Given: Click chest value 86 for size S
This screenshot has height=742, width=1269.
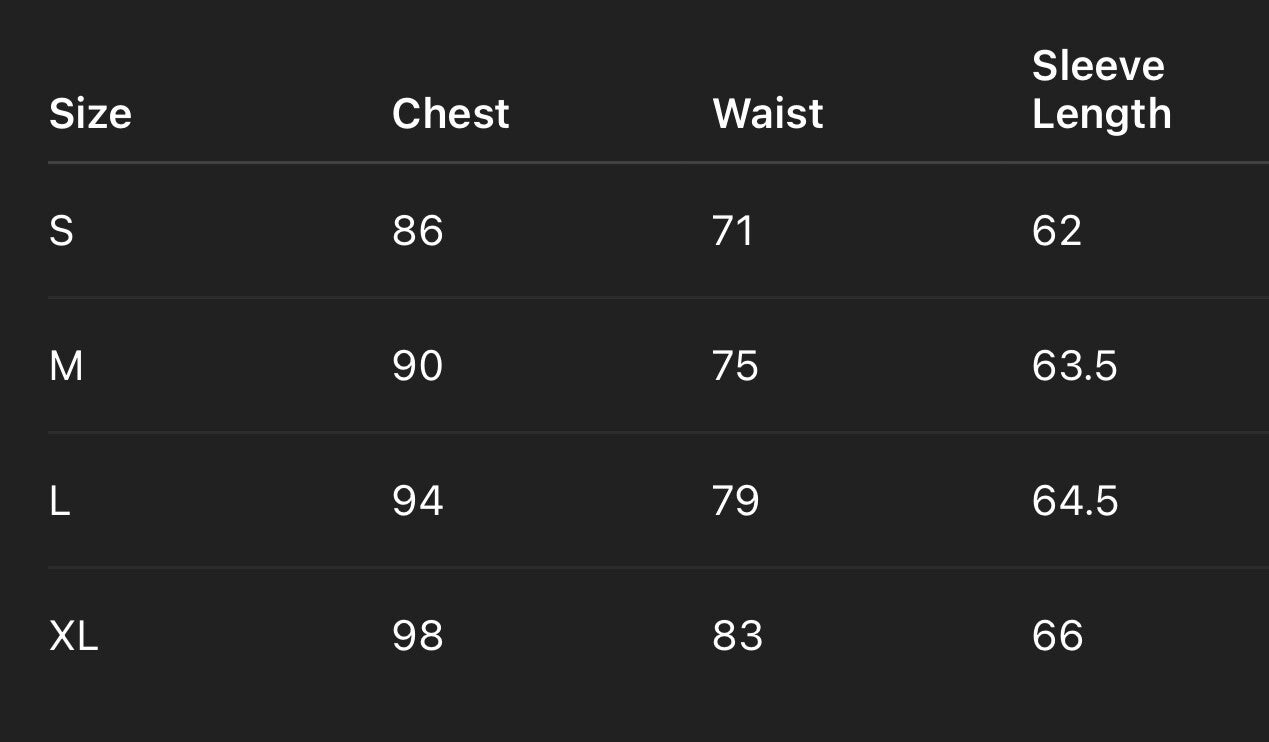Looking at the screenshot, I should pyautogui.click(x=417, y=231).
